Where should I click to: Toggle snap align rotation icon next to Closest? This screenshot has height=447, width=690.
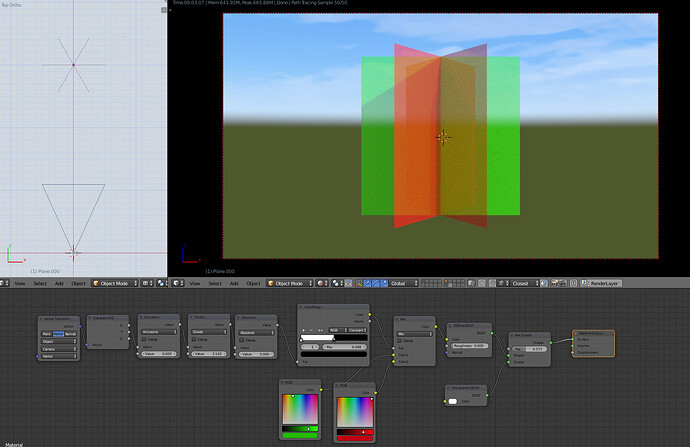pos(544,283)
